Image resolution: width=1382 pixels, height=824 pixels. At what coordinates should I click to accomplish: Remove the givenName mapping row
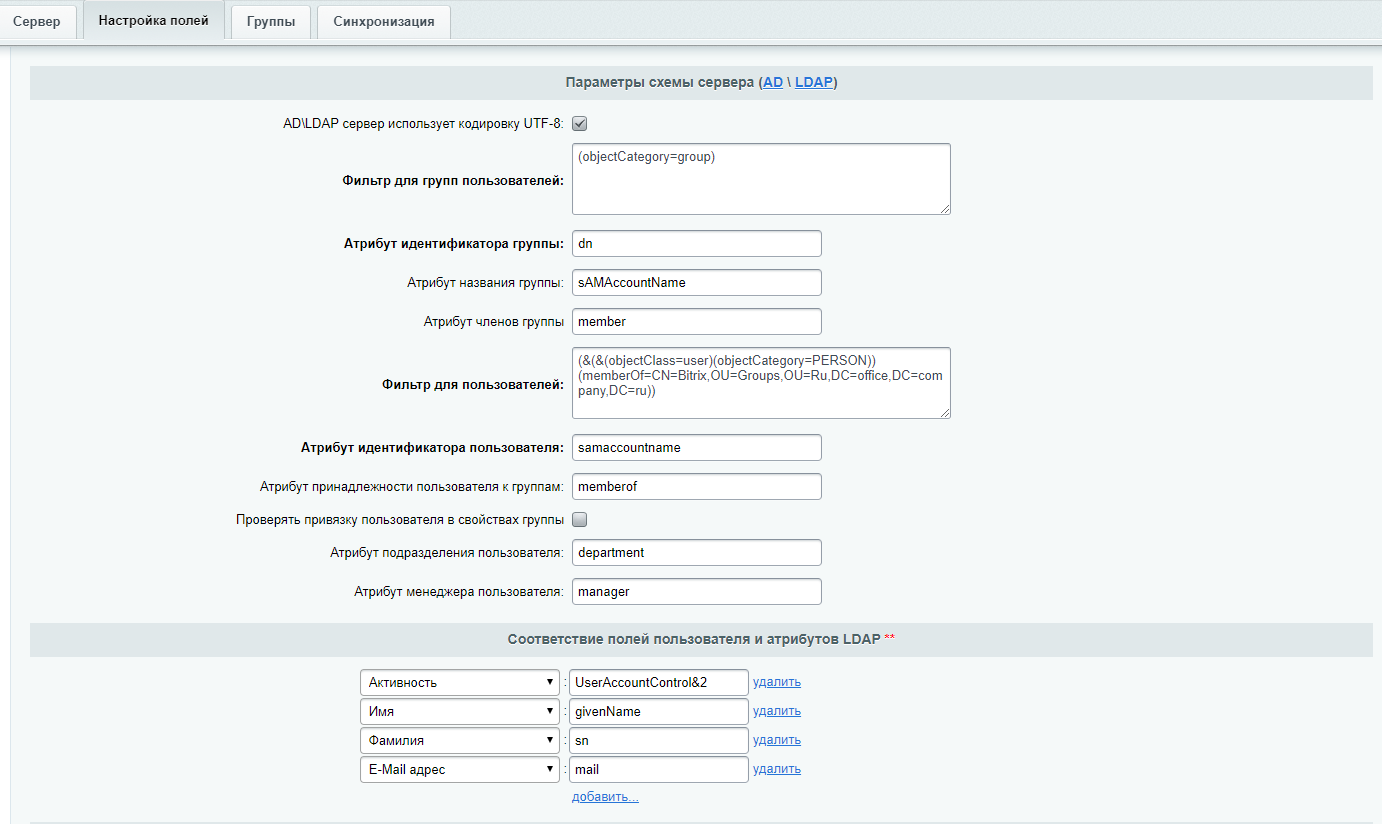pos(777,712)
